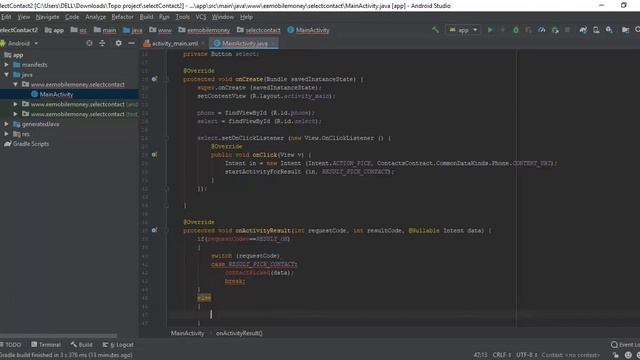Select the app module in the tree
The height and width of the screenshot is (360, 640).
point(13,55)
